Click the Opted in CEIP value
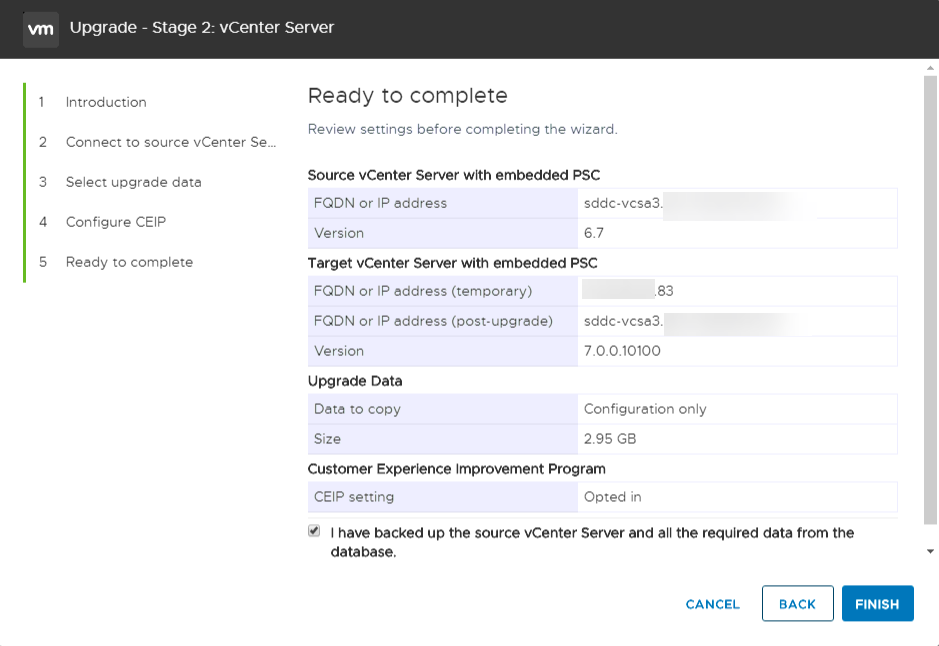The width and height of the screenshot is (939, 646). pyautogui.click(x=613, y=497)
